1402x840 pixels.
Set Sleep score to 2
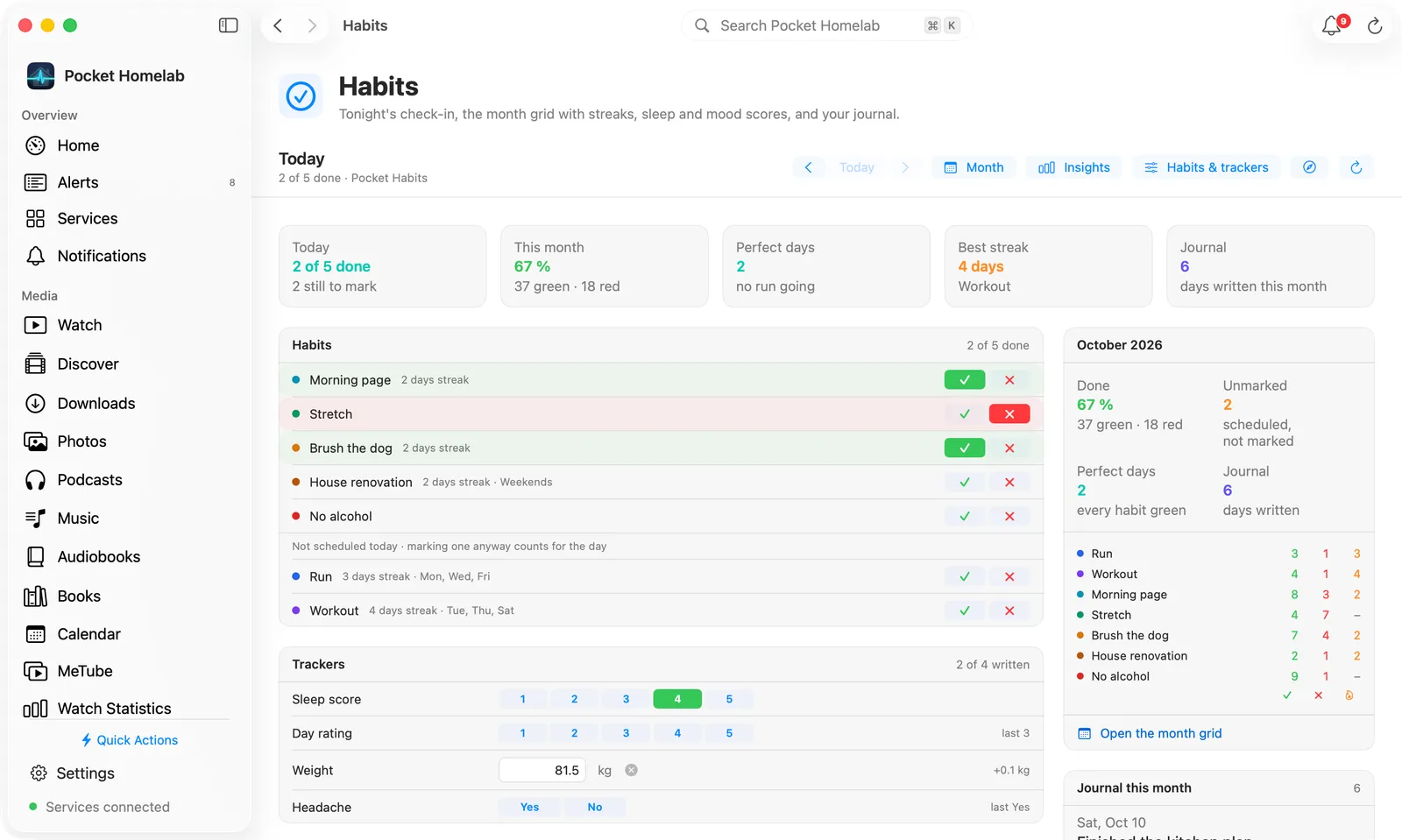574,699
